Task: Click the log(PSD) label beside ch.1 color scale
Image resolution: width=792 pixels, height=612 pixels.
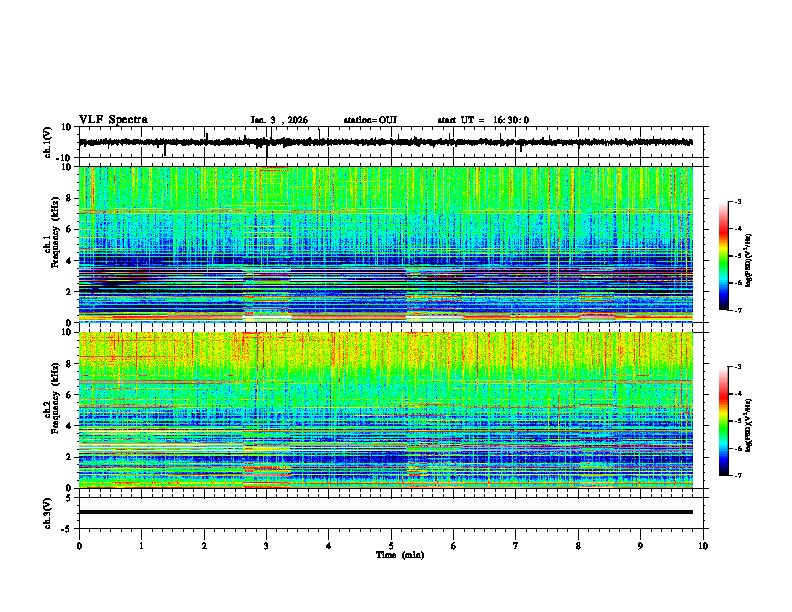Action: [x=749, y=260]
